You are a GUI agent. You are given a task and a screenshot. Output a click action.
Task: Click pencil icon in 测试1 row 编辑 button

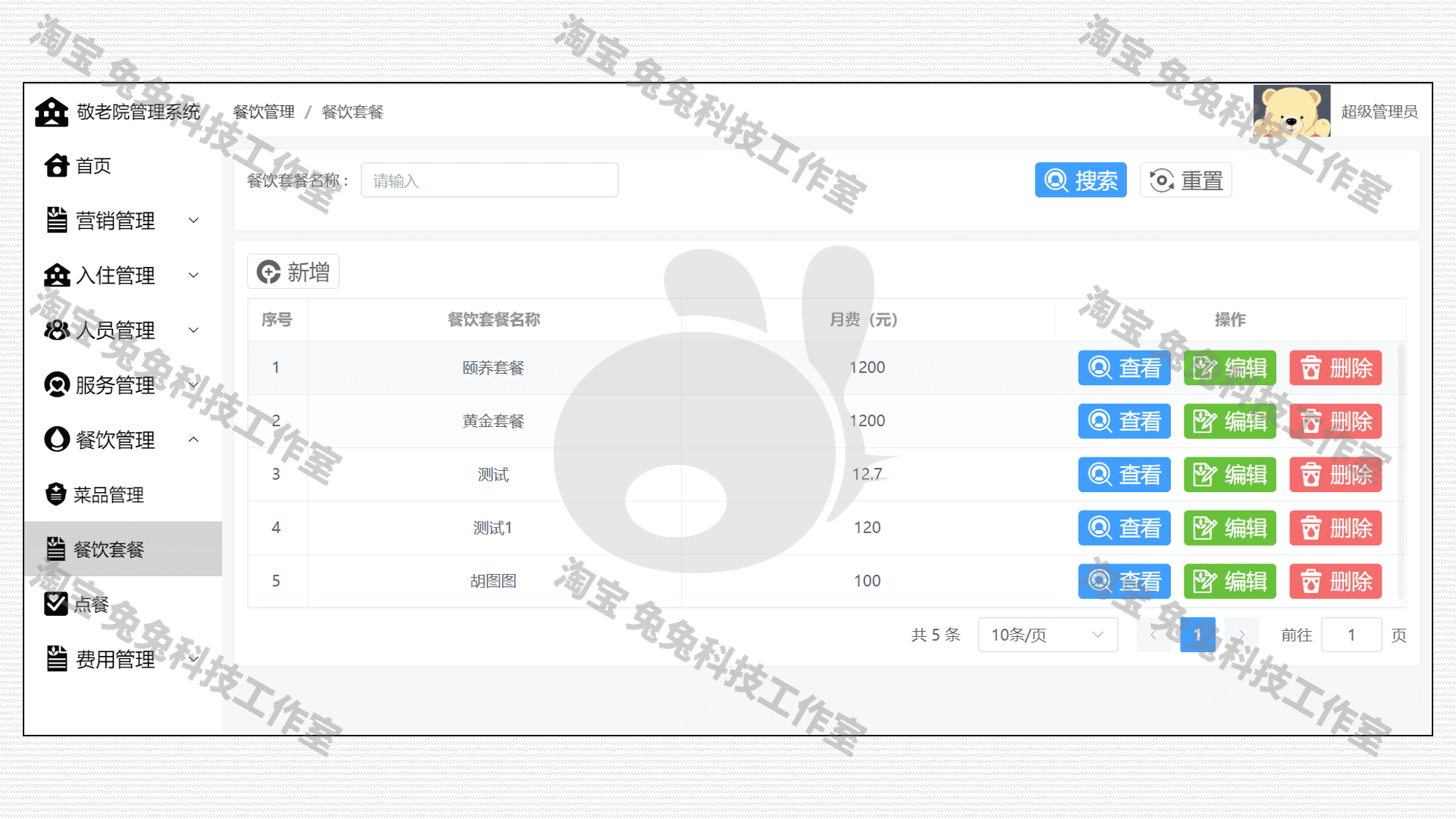click(x=1204, y=528)
